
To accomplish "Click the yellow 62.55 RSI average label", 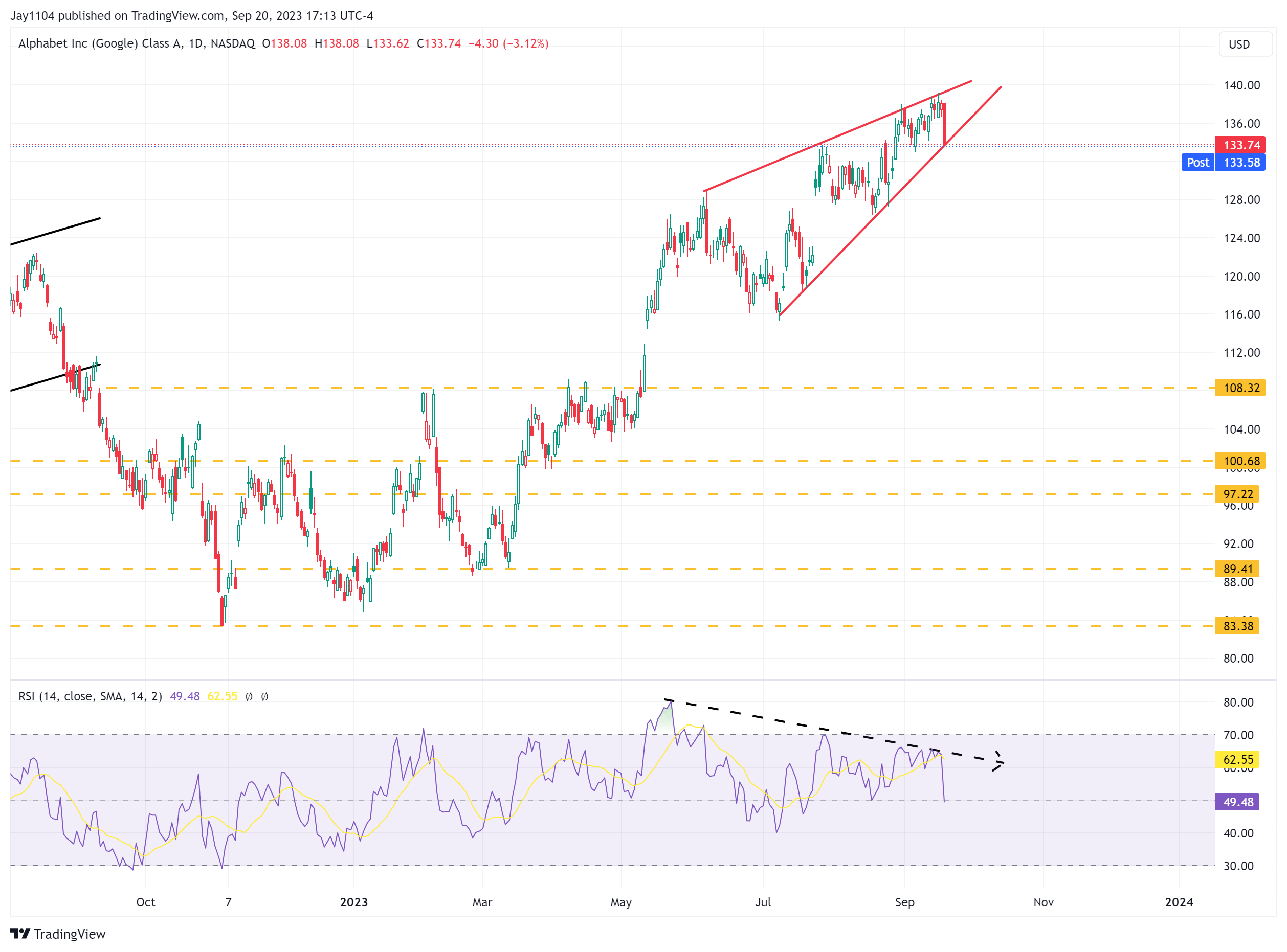I will (x=1237, y=760).
